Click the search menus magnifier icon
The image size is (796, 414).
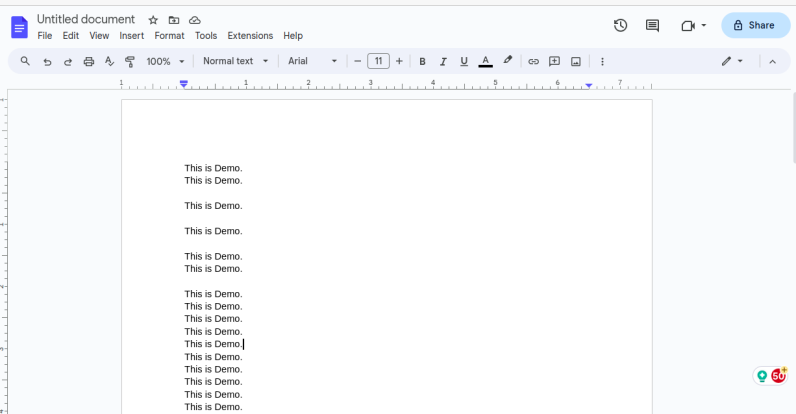[x=25, y=61]
